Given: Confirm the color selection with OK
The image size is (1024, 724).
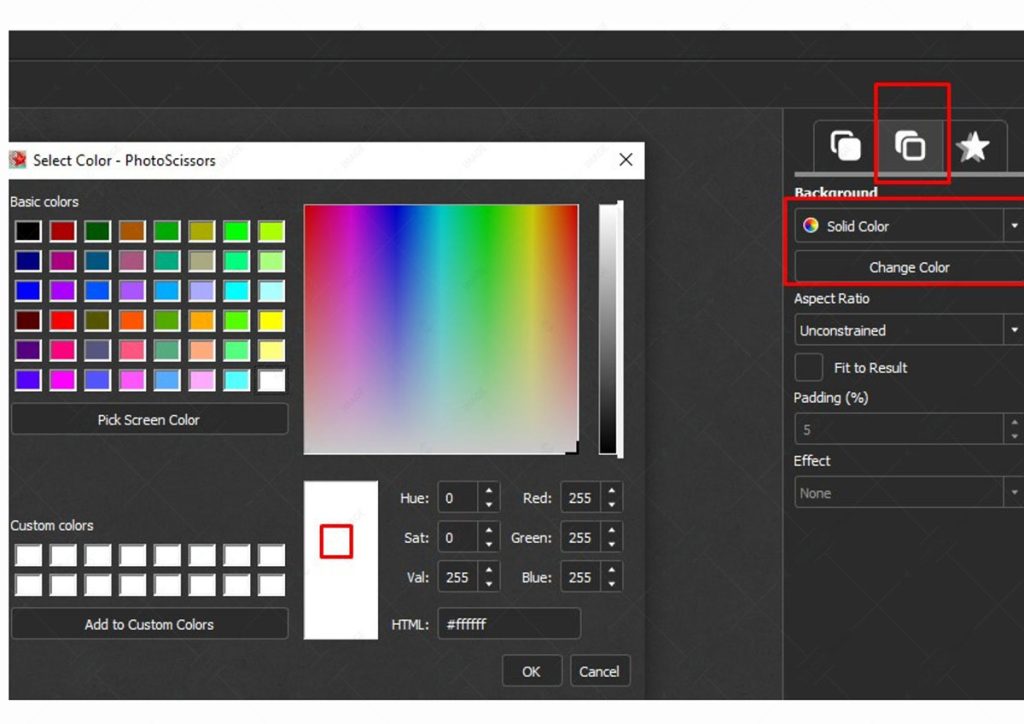Looking at the screenshot, I should tap(531, 670).
